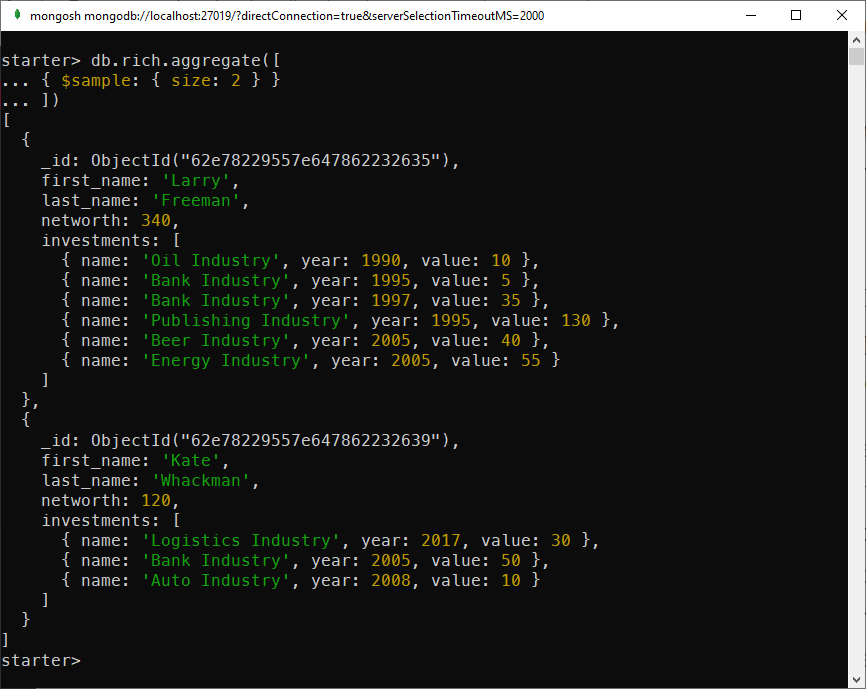Screen dimensions: 866x689
Task: Click the window title text mongosh mongodb://localhost:27019
Action: point(287,16)
